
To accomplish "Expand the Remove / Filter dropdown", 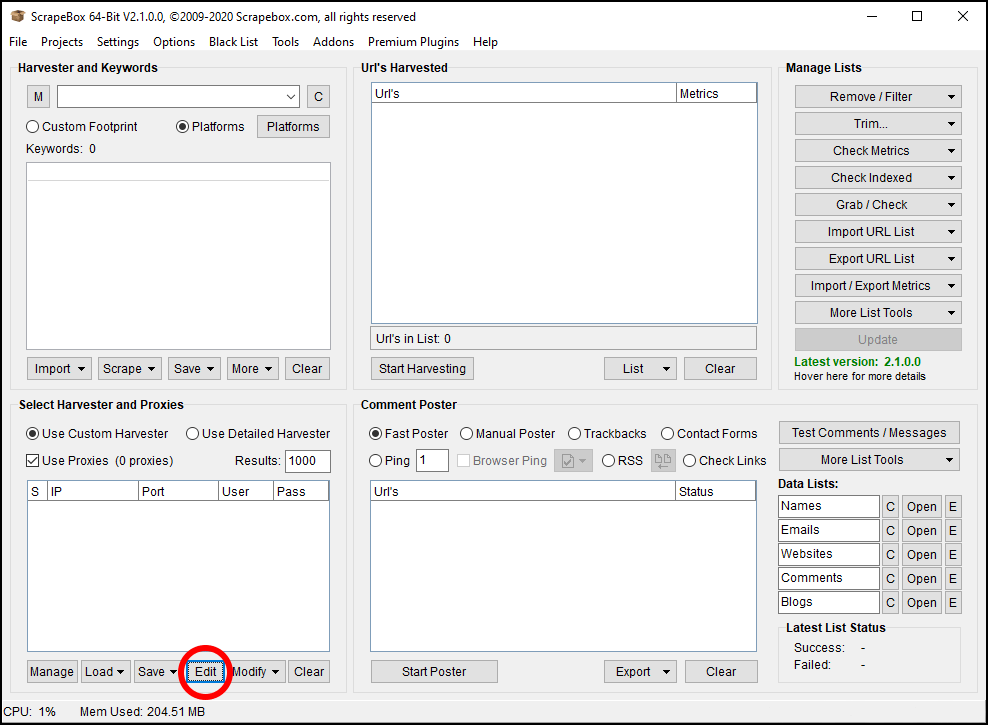I will tap(878, 97).
